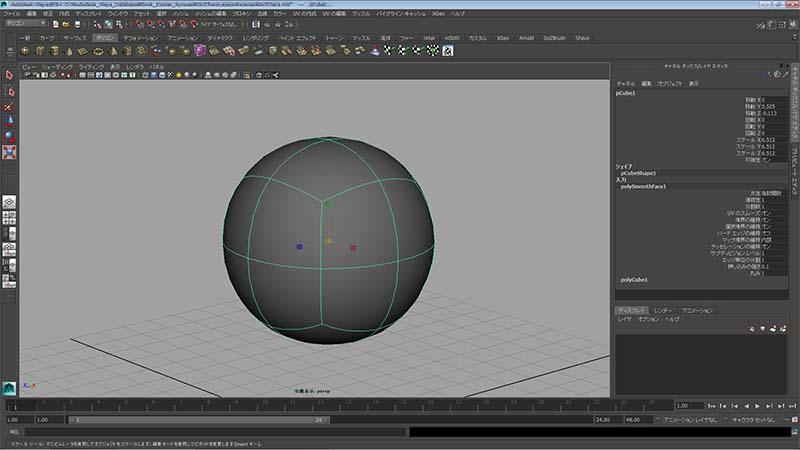Click the go to end button
This screenshot has height=450, width=800.
(792, 406)
